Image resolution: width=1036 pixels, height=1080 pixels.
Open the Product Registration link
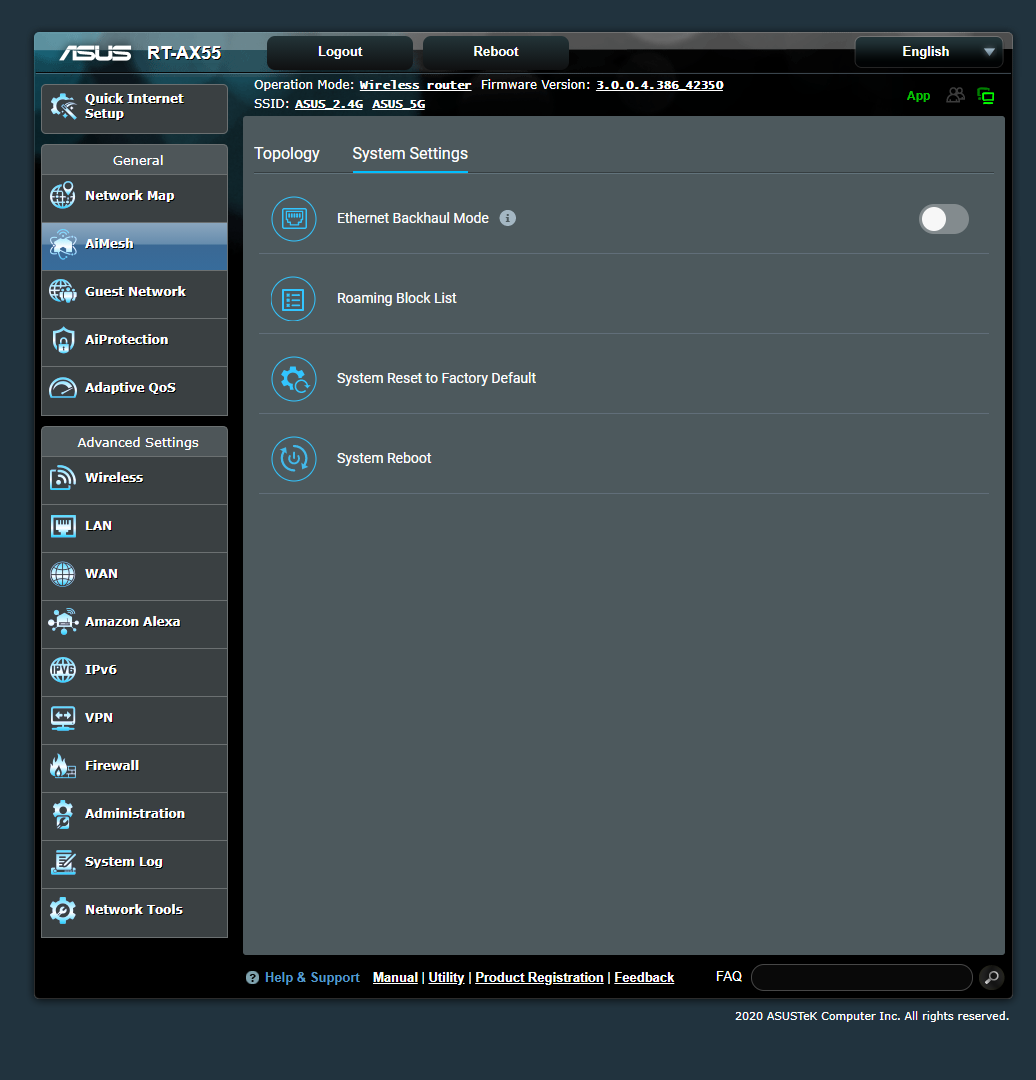[539, 977]
